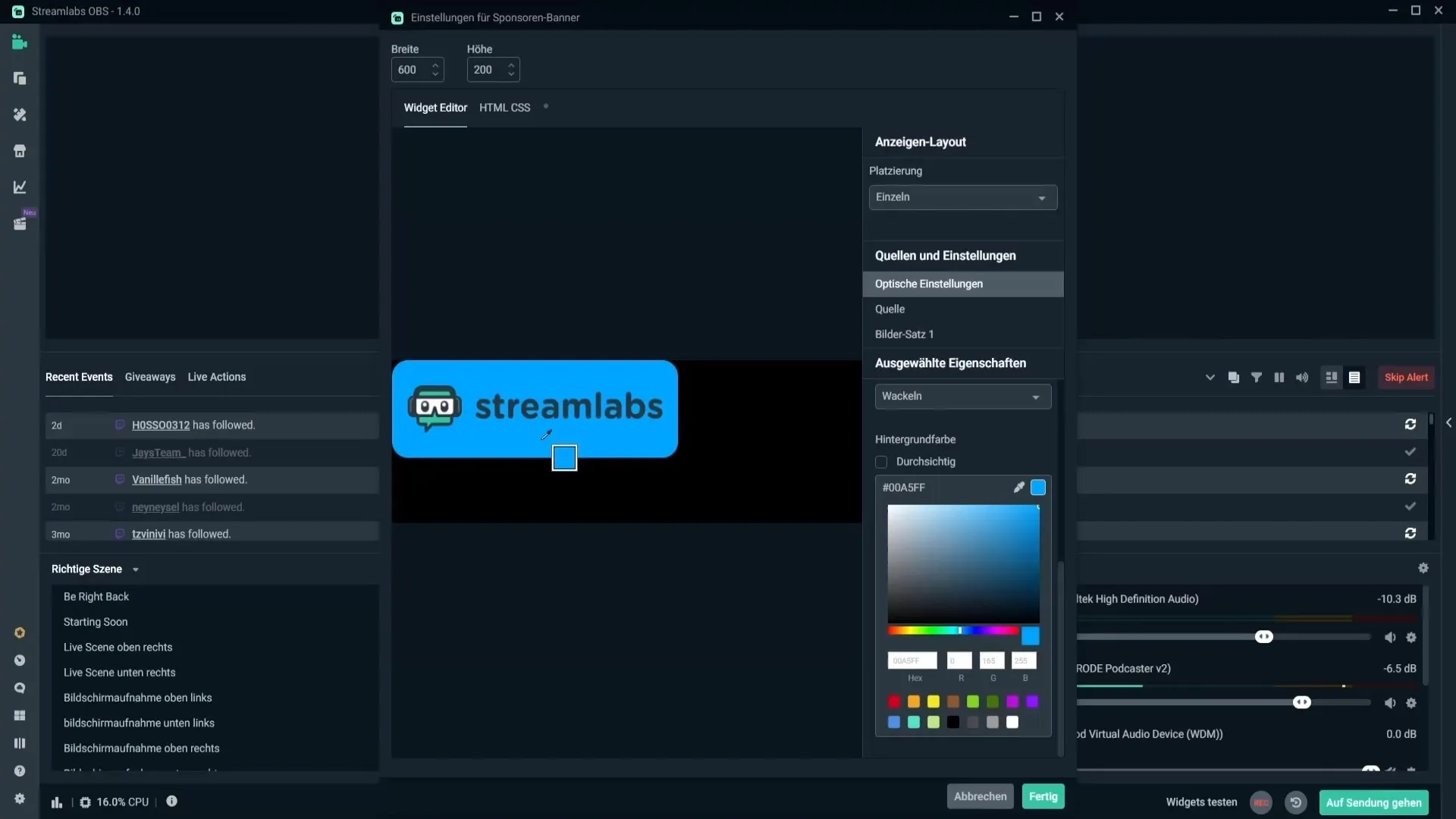Click the info icon next to CPU usage
Screen dimensions: 1456x819
click(x=172, y=802)
